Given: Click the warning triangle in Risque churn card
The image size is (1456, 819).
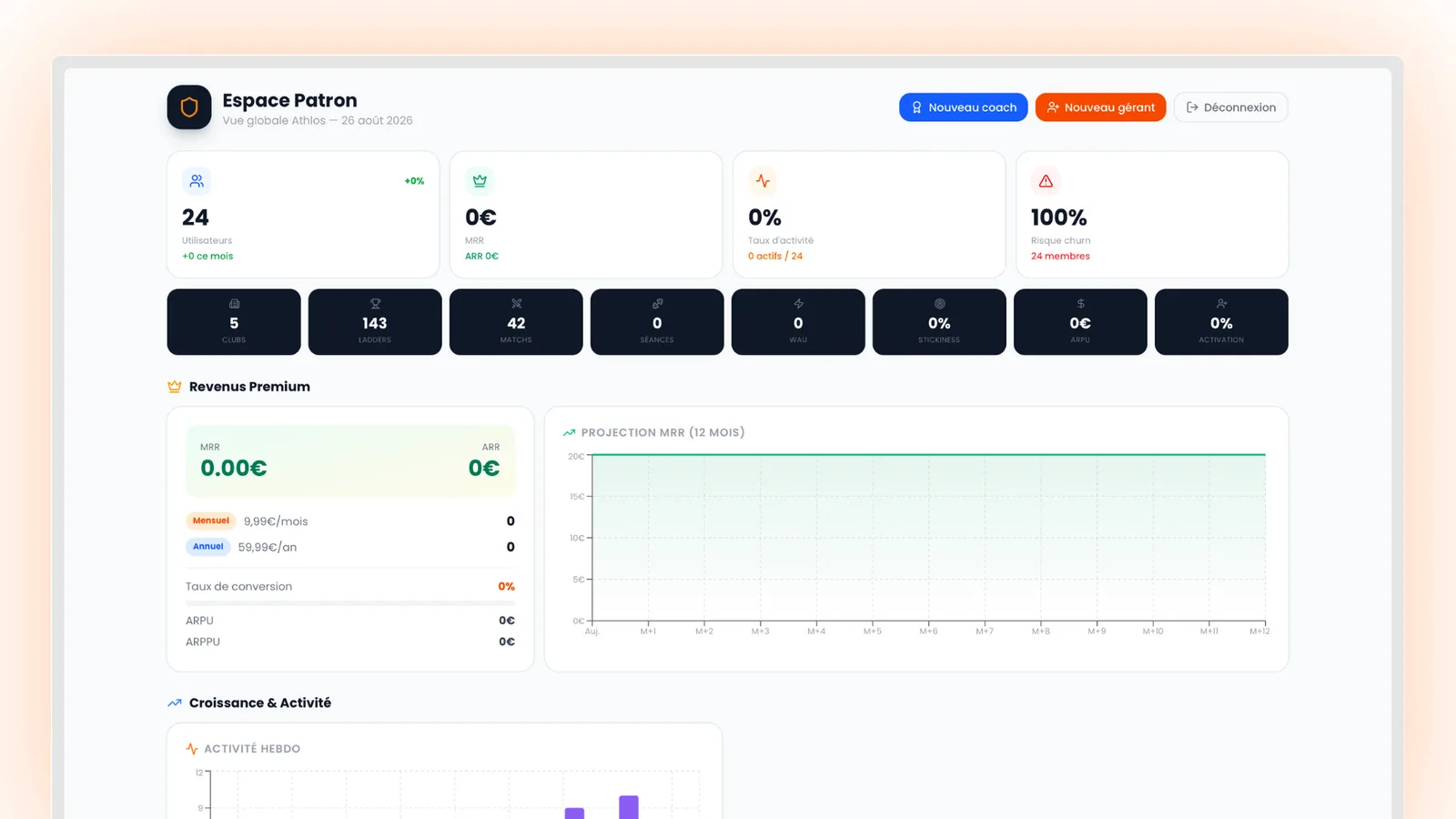Looking at the screenshot, I should [x=1046, y=181].
